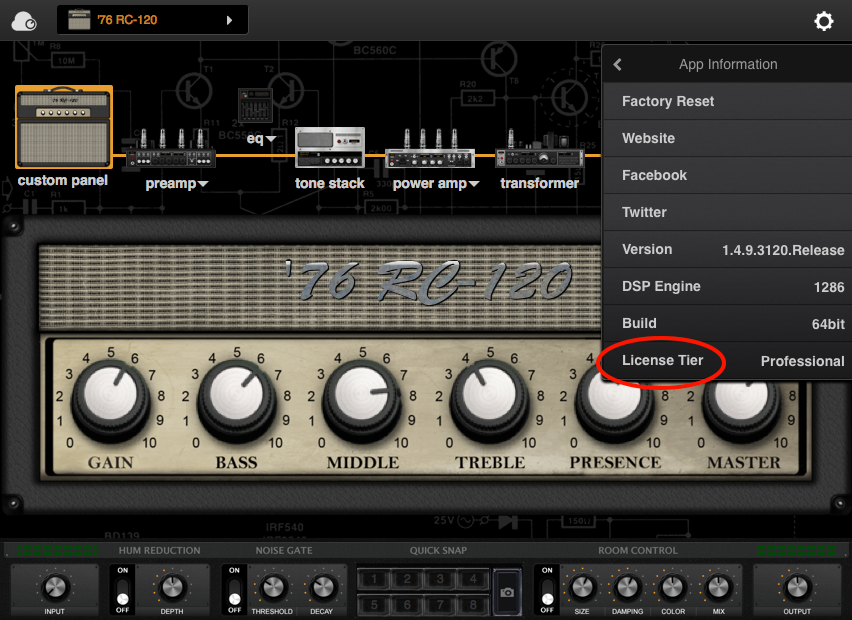Open the Website menu entry

(728, 139)
